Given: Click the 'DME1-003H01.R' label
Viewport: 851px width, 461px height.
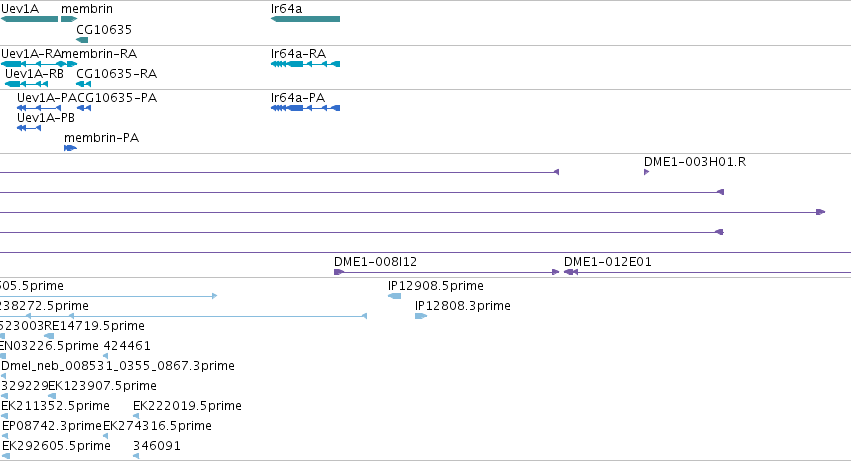Looking at the screenshot, I should pyautogui.click(x=695, y=161).
